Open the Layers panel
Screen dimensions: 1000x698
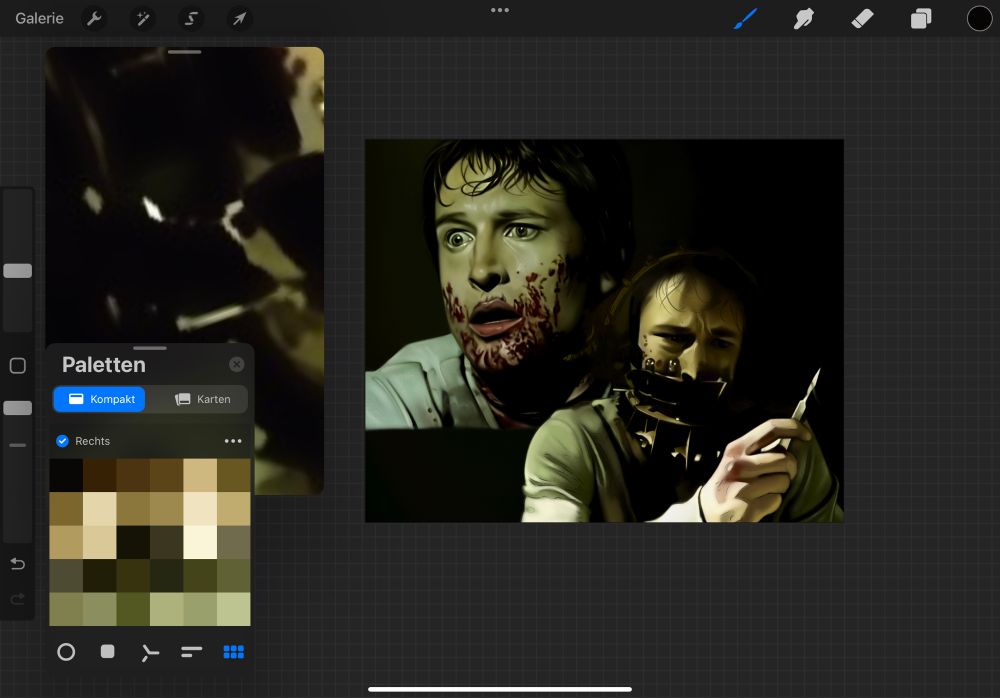[x=921, y=19]
